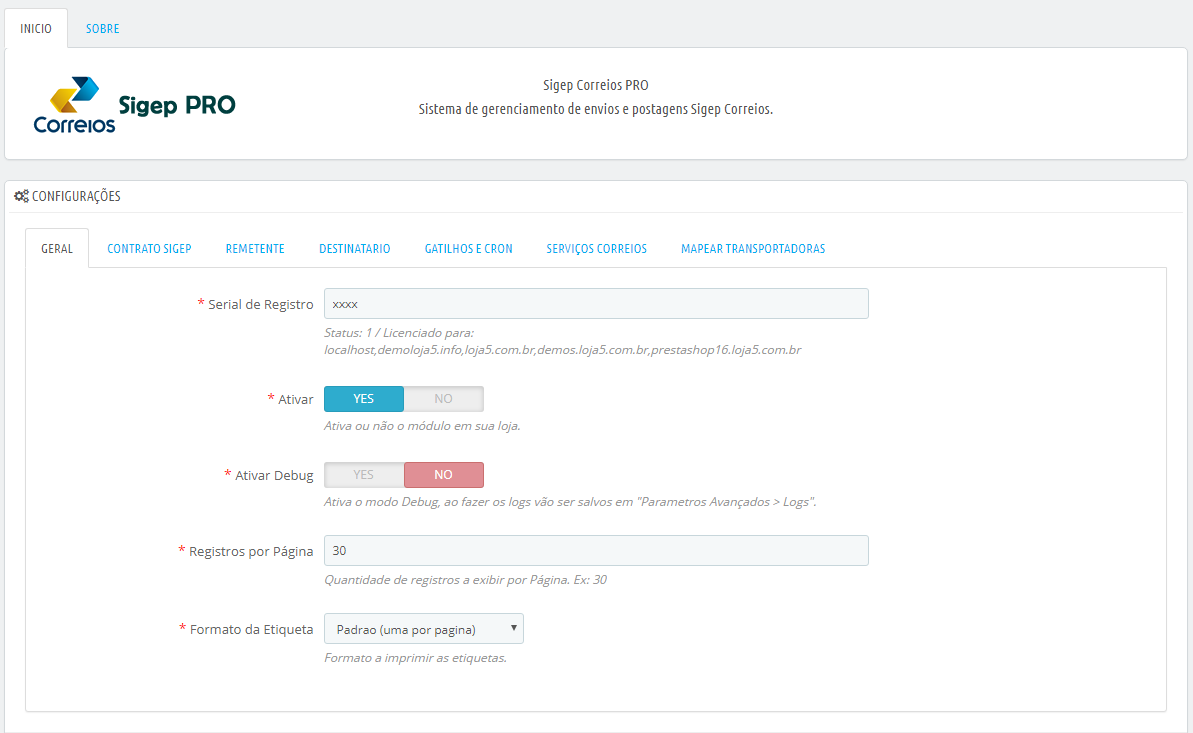The width and height of the screenshot is (1193, 733).
Task: Switch to the Sobre tab
Action: [x=102, y=29]
